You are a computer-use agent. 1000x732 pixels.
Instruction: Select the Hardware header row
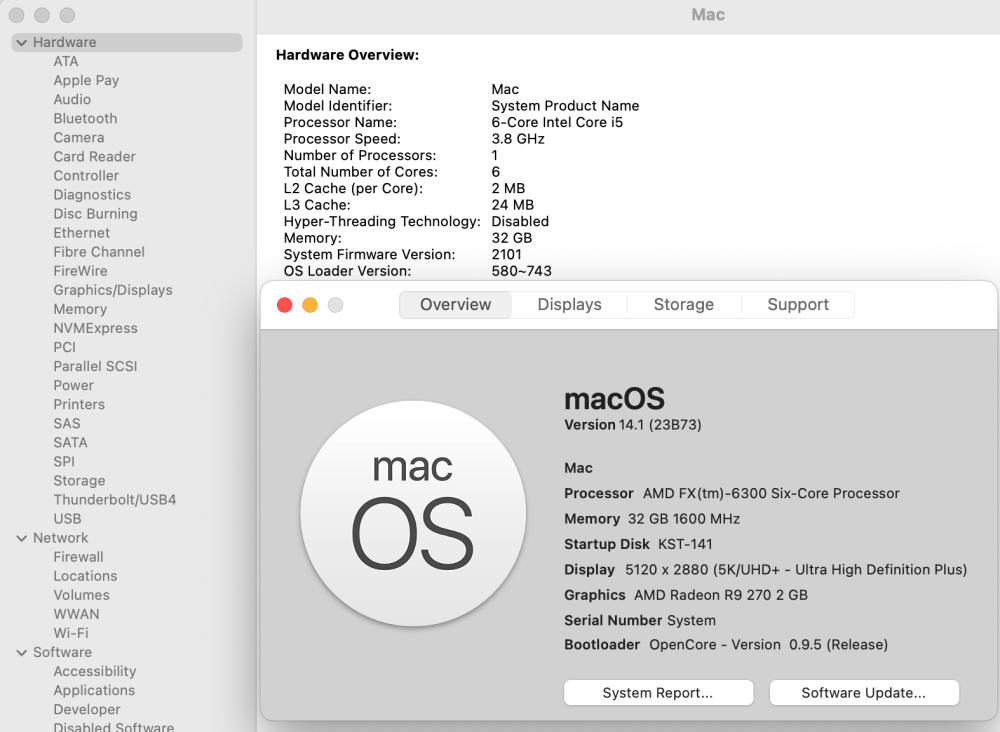coord(127,43)
